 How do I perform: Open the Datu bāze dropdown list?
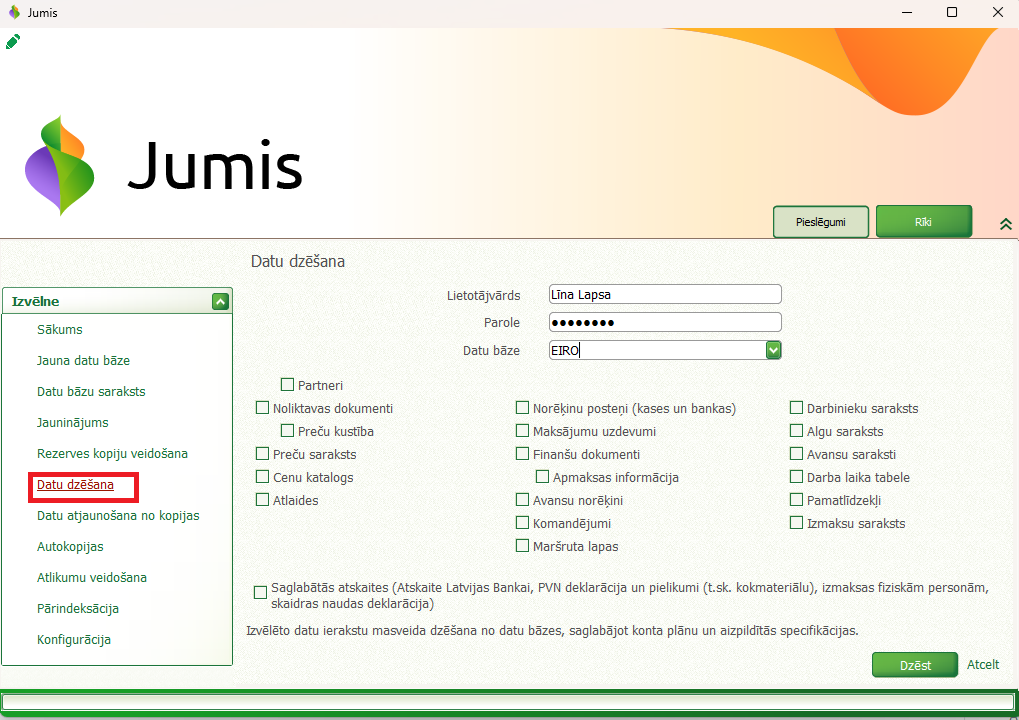tap(773, 350)
